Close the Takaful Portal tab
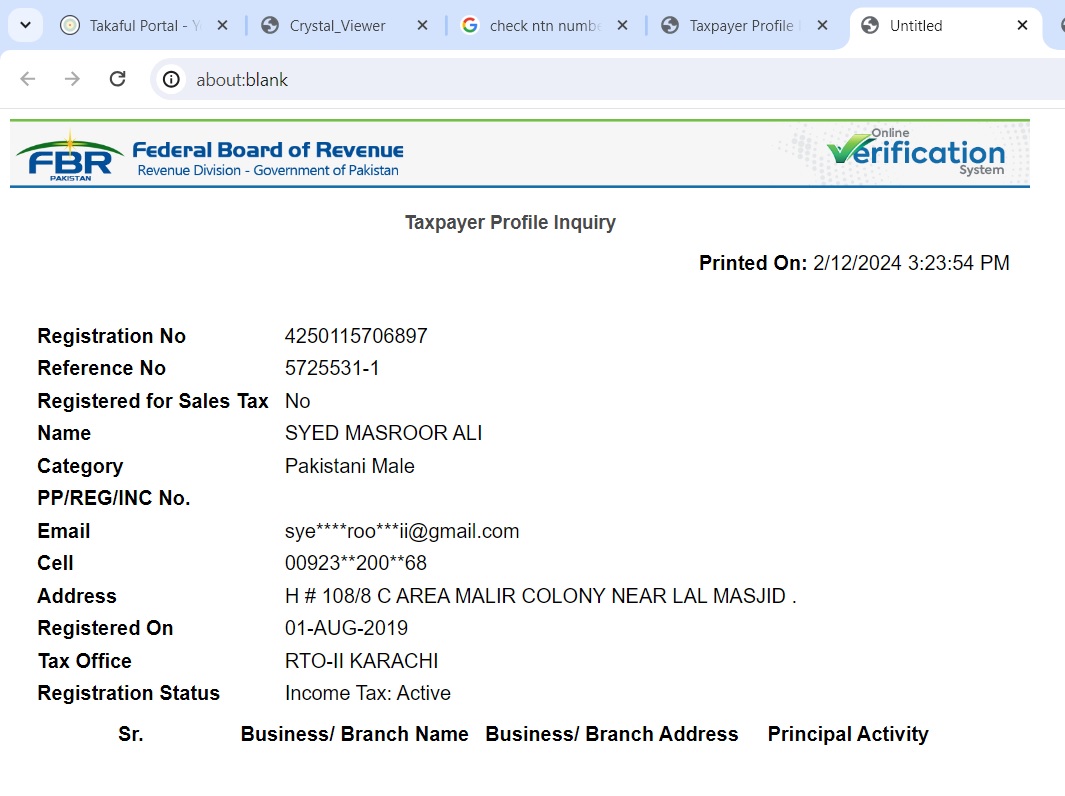 point(222,26)
